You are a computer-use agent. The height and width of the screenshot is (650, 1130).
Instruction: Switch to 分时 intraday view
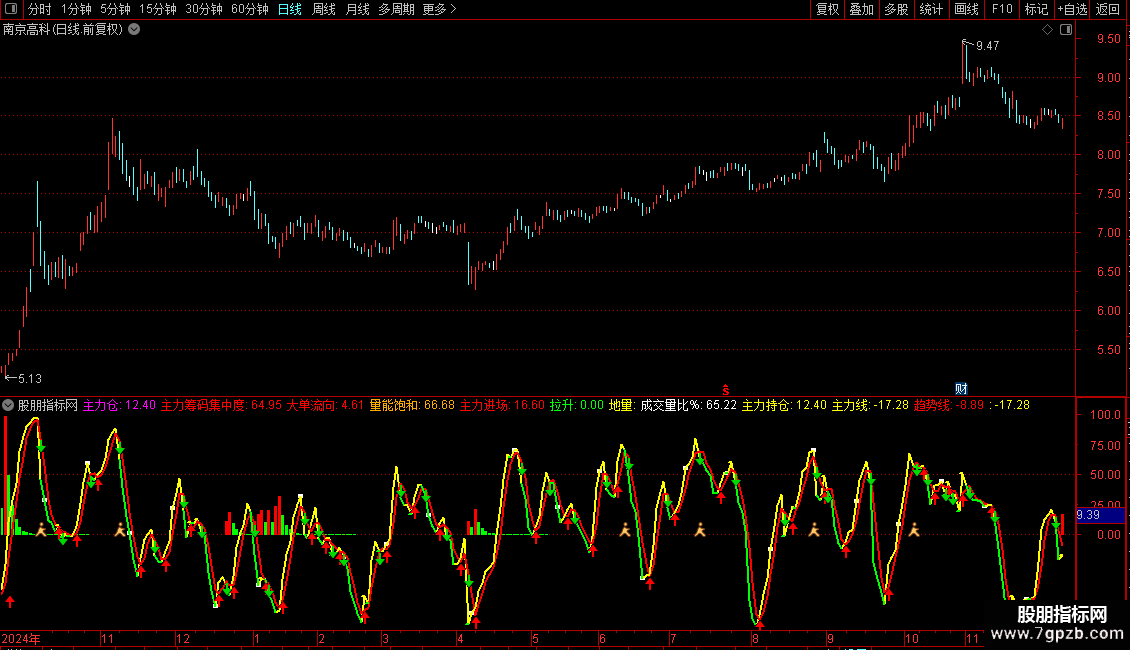[x=40, y=9]
